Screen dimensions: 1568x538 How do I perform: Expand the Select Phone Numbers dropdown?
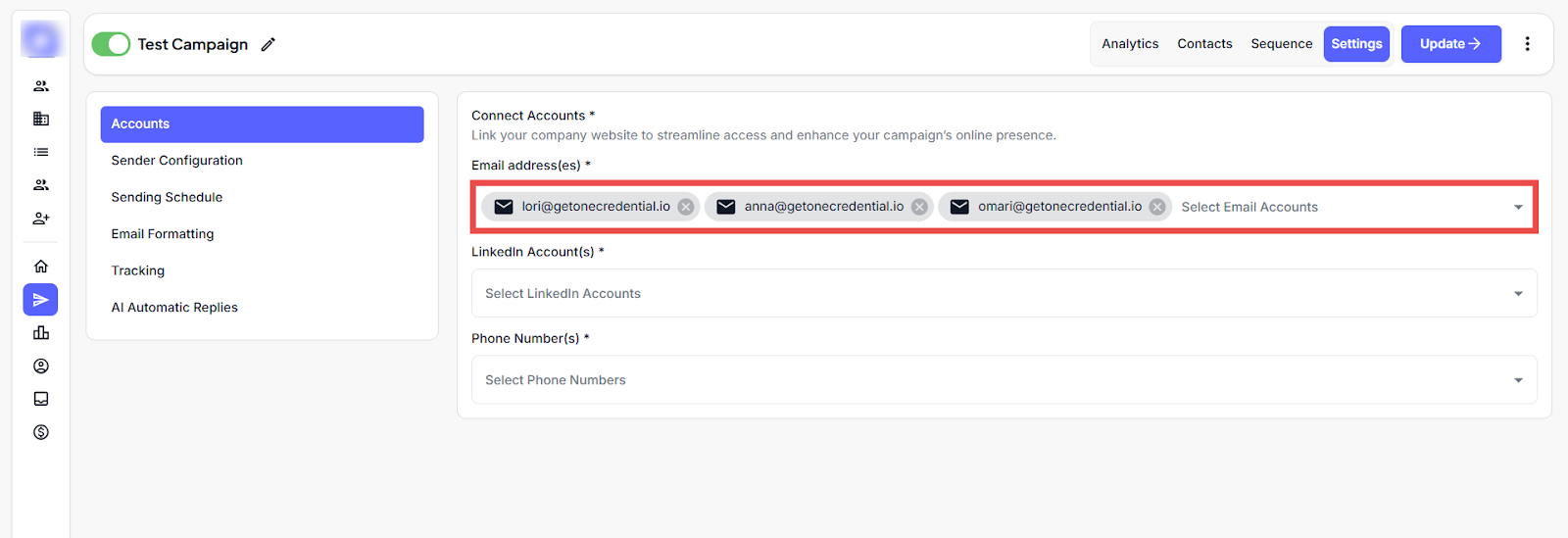pos(1518,380)
